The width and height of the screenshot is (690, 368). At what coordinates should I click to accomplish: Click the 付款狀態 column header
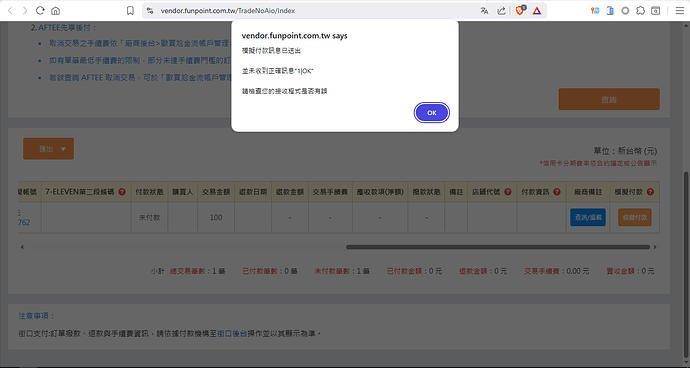(150, 192)
